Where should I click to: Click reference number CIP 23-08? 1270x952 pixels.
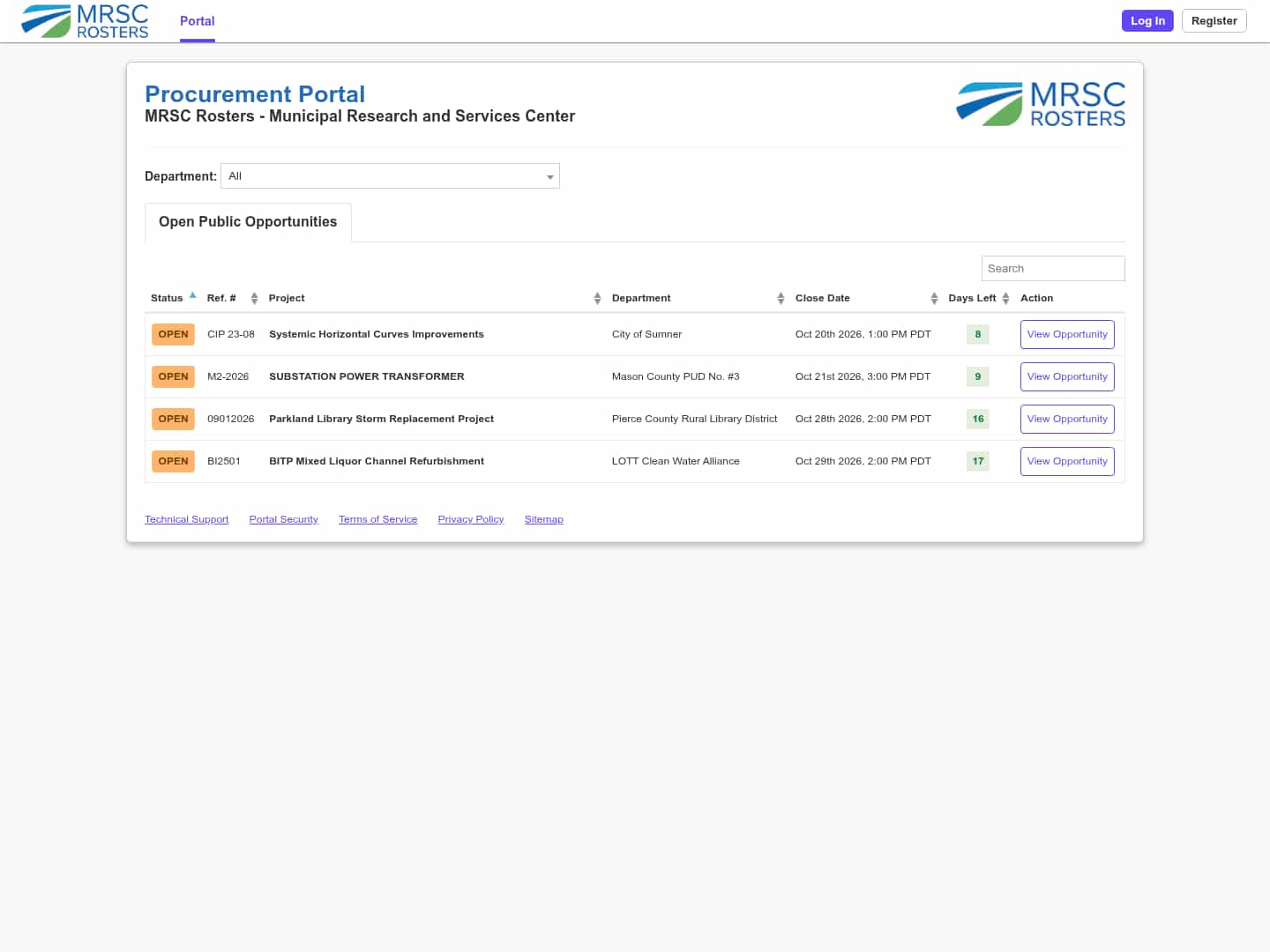(231, 335)
